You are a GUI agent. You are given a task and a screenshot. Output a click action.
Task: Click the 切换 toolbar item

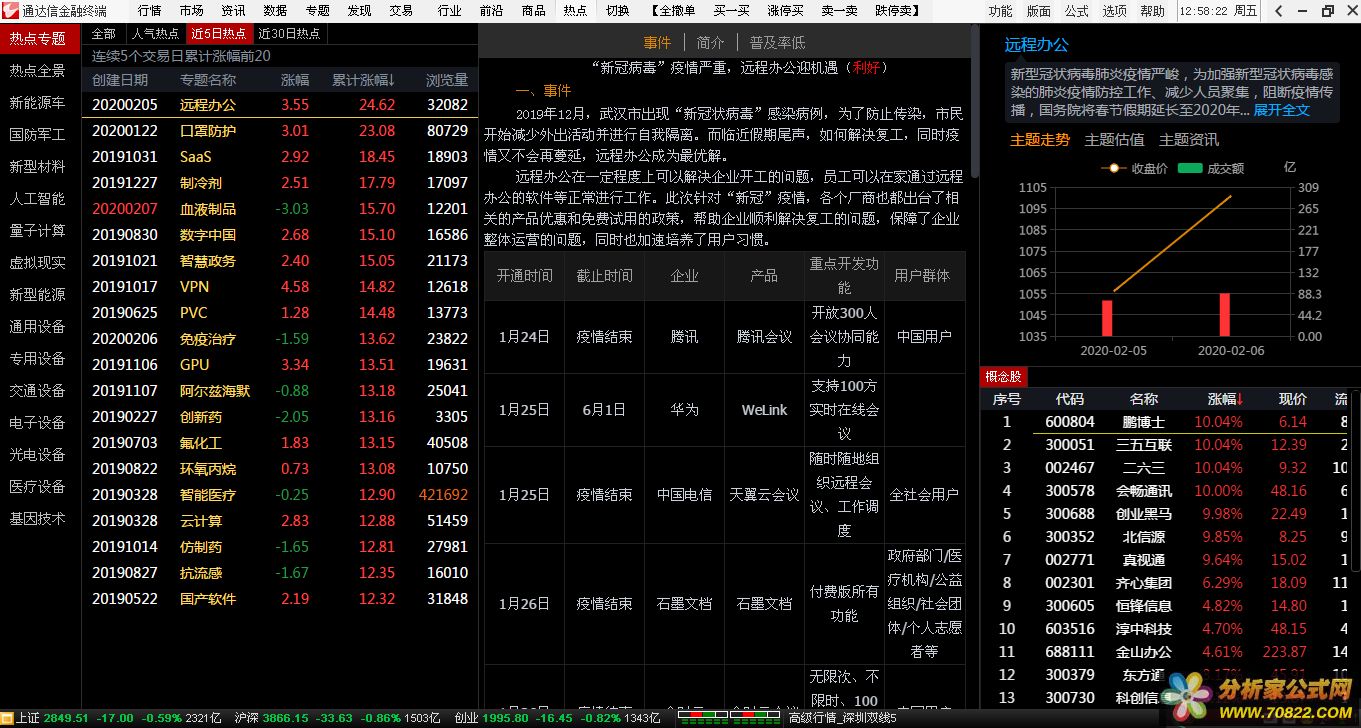[617, 11]
